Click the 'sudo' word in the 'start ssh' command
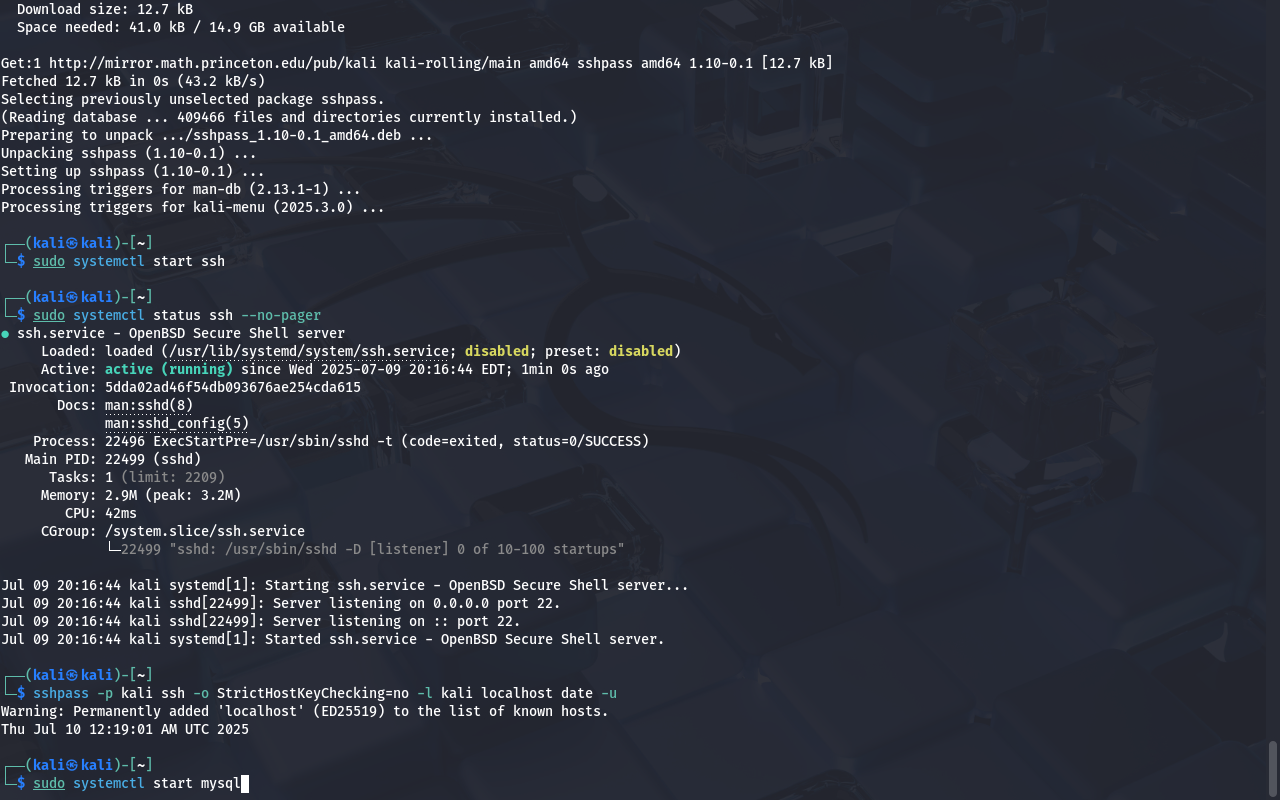 (x=49, y=261)
